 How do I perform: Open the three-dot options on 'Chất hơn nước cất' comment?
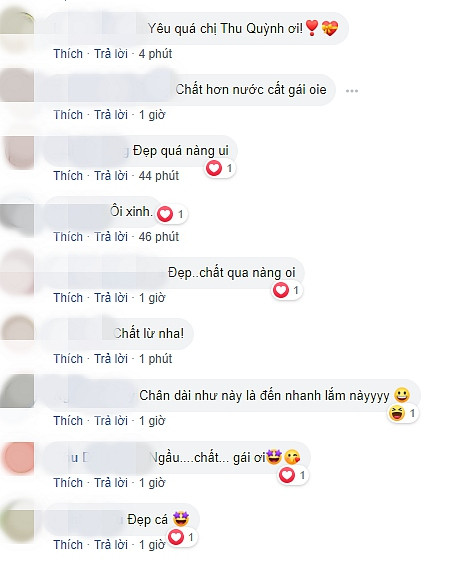[x=352, y=91]
